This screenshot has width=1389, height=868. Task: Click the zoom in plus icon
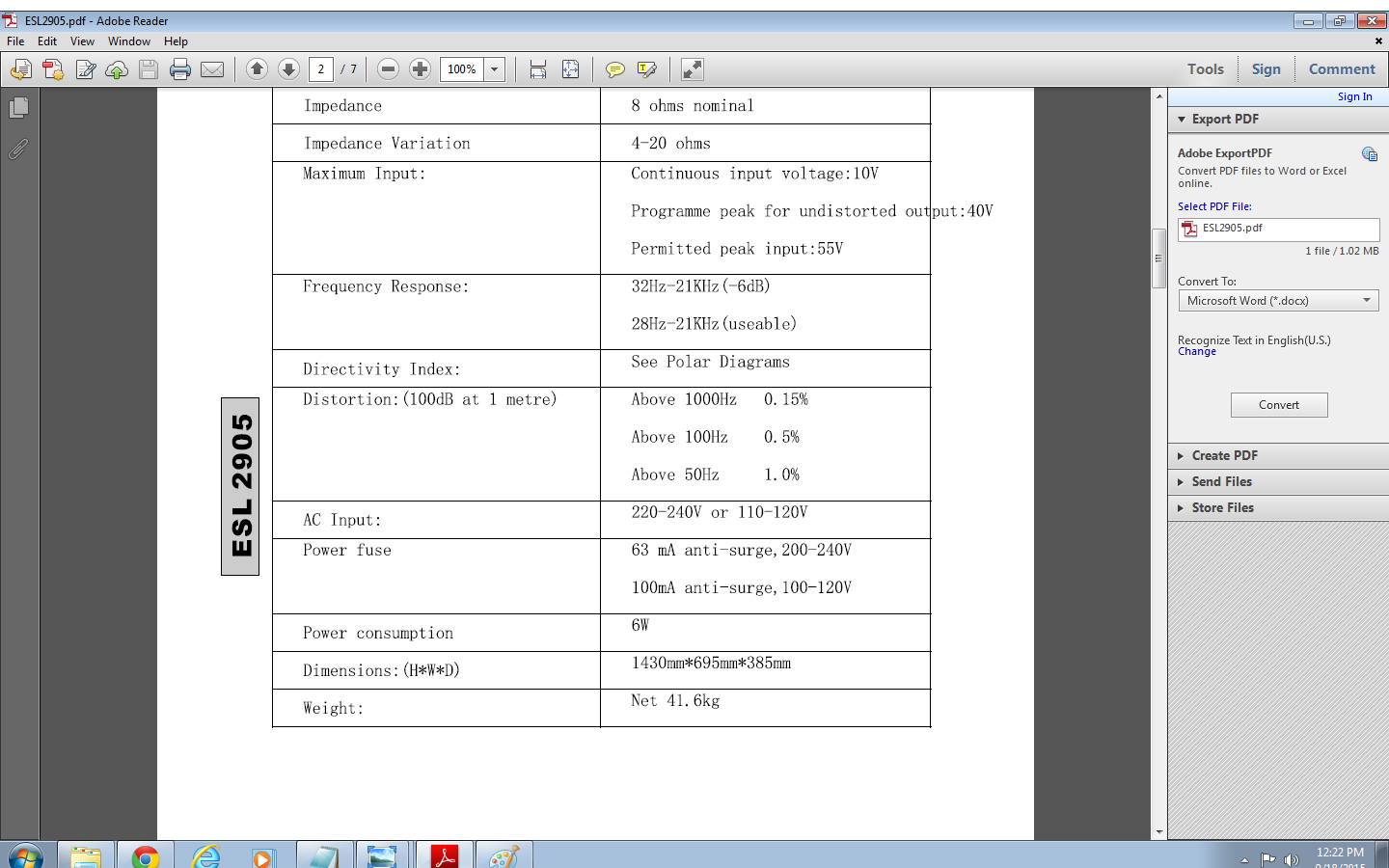(420, 68)
